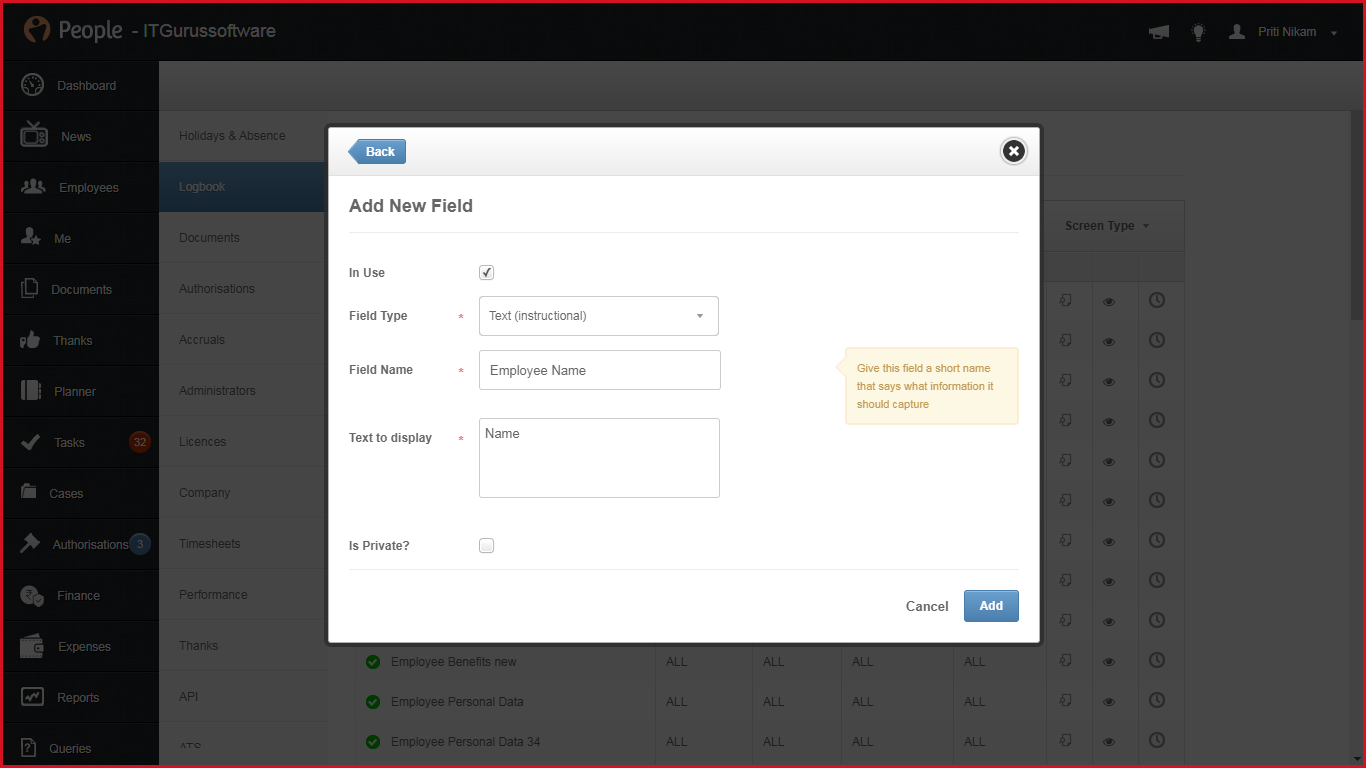Click green check icon beside Employee Personal Data 34
The image size is (1366, 768).
(x=373, y=742)
